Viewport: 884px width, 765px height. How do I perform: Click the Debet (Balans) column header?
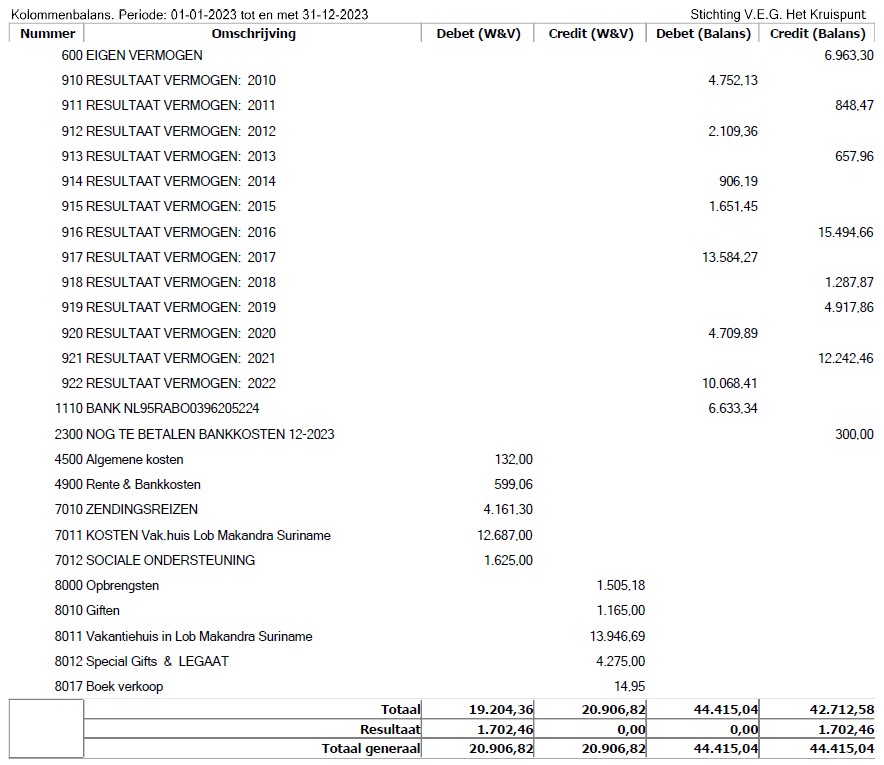(x=703, y=33)
